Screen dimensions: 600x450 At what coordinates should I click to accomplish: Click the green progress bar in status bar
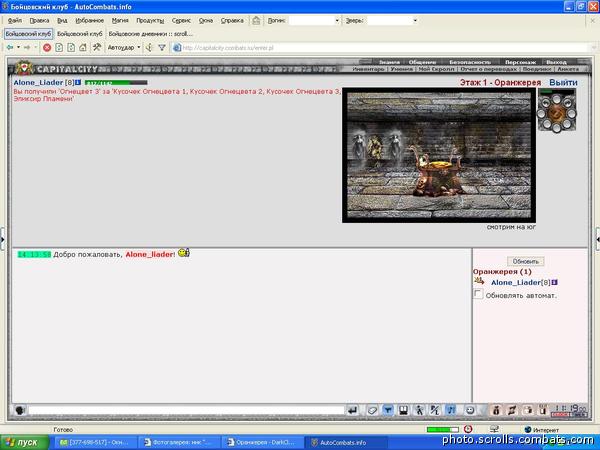[442, 430]
